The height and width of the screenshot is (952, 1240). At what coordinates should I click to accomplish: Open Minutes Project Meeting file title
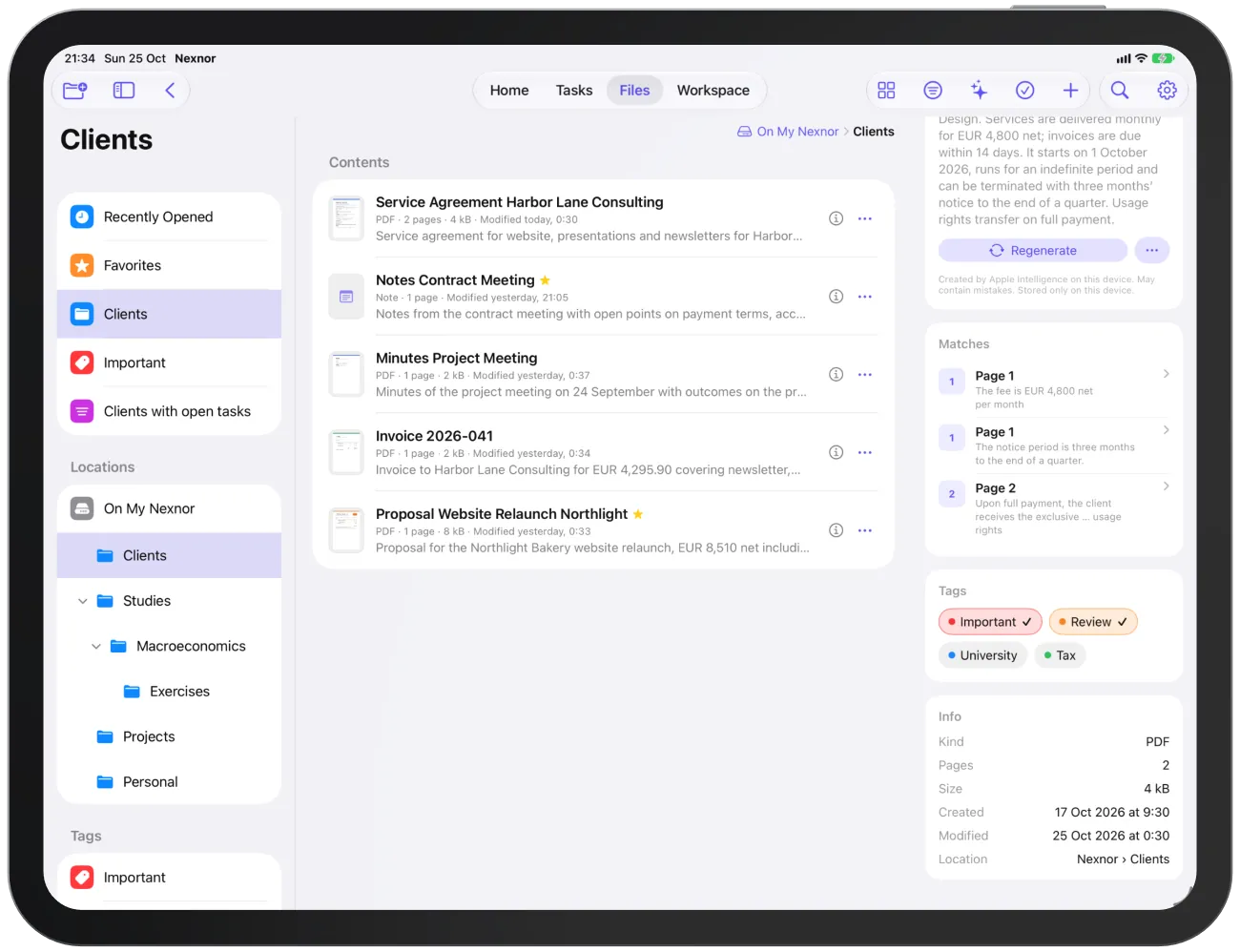(457, 358)
